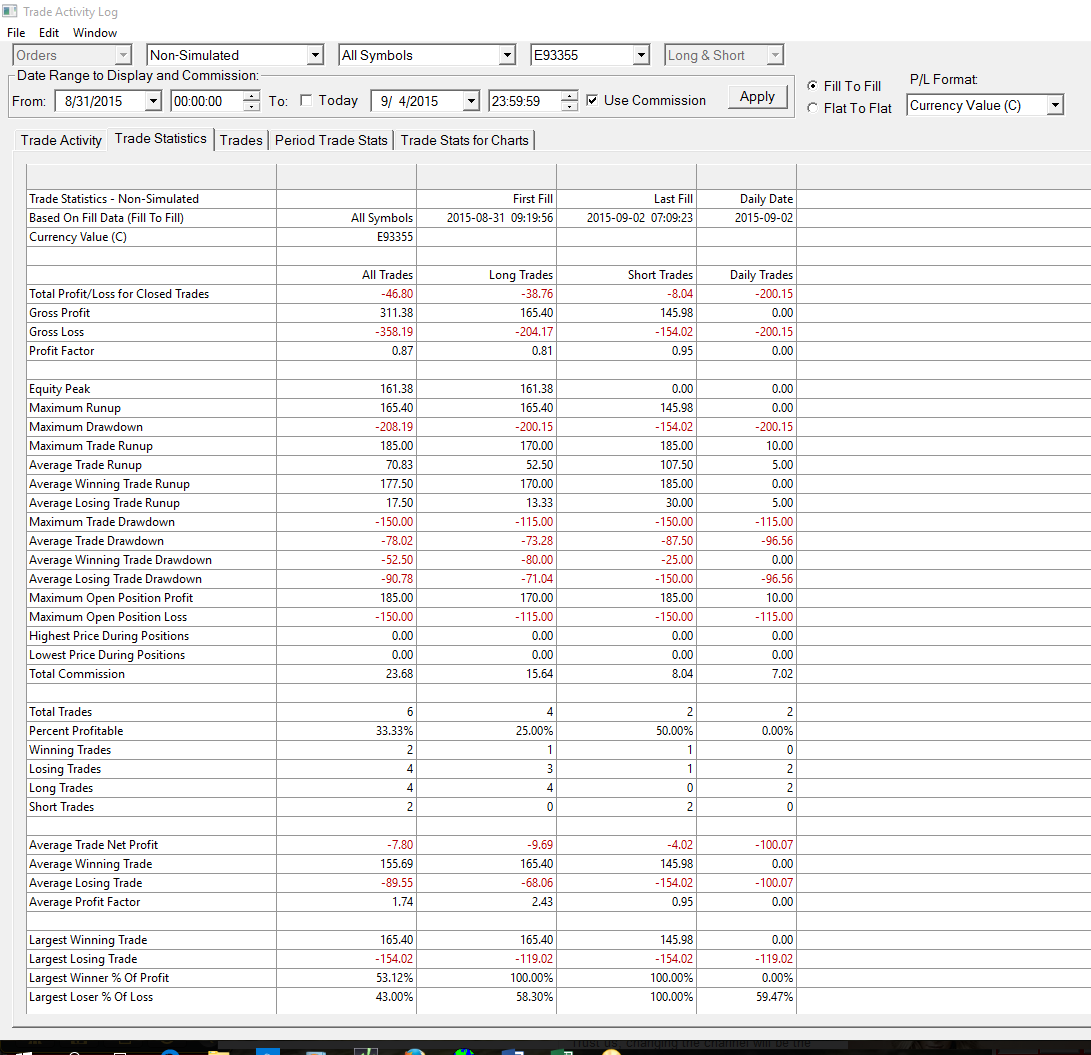Open the File menu
This screenshot has height=1055, width=1091.
point(16,33)
